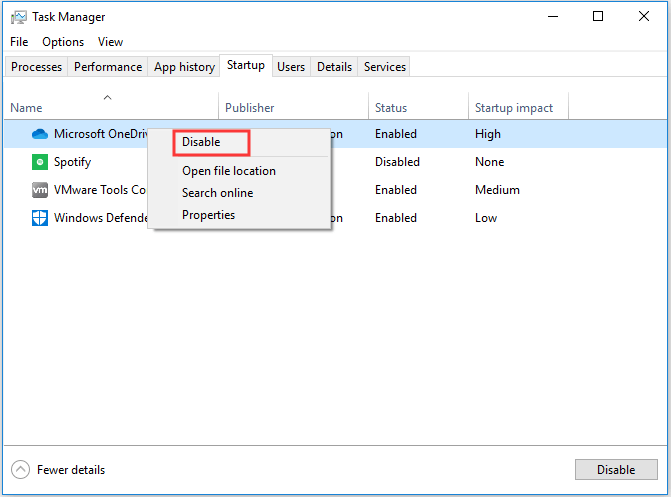Switch to the Processes tab
This screenshot has height=497, width=671.
pyautogui.click(x=36, y=67)
